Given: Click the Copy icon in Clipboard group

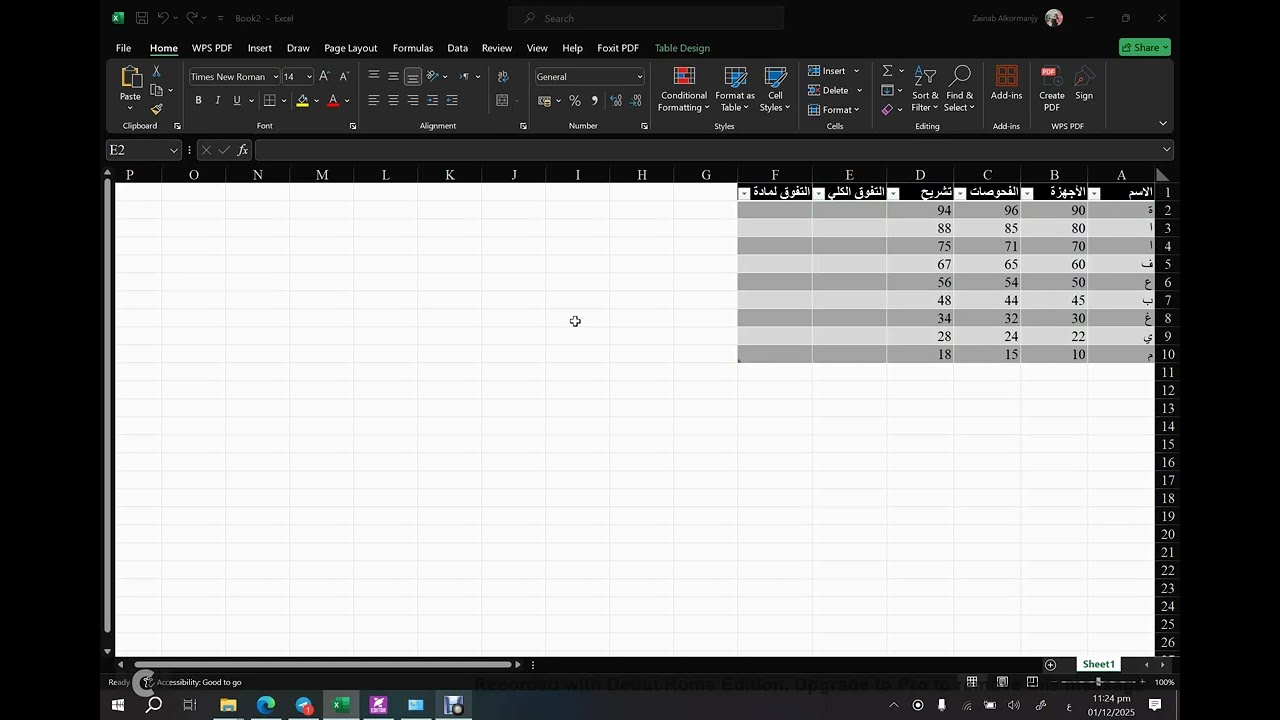Looking at the screenshot, I should pos(156,90).
